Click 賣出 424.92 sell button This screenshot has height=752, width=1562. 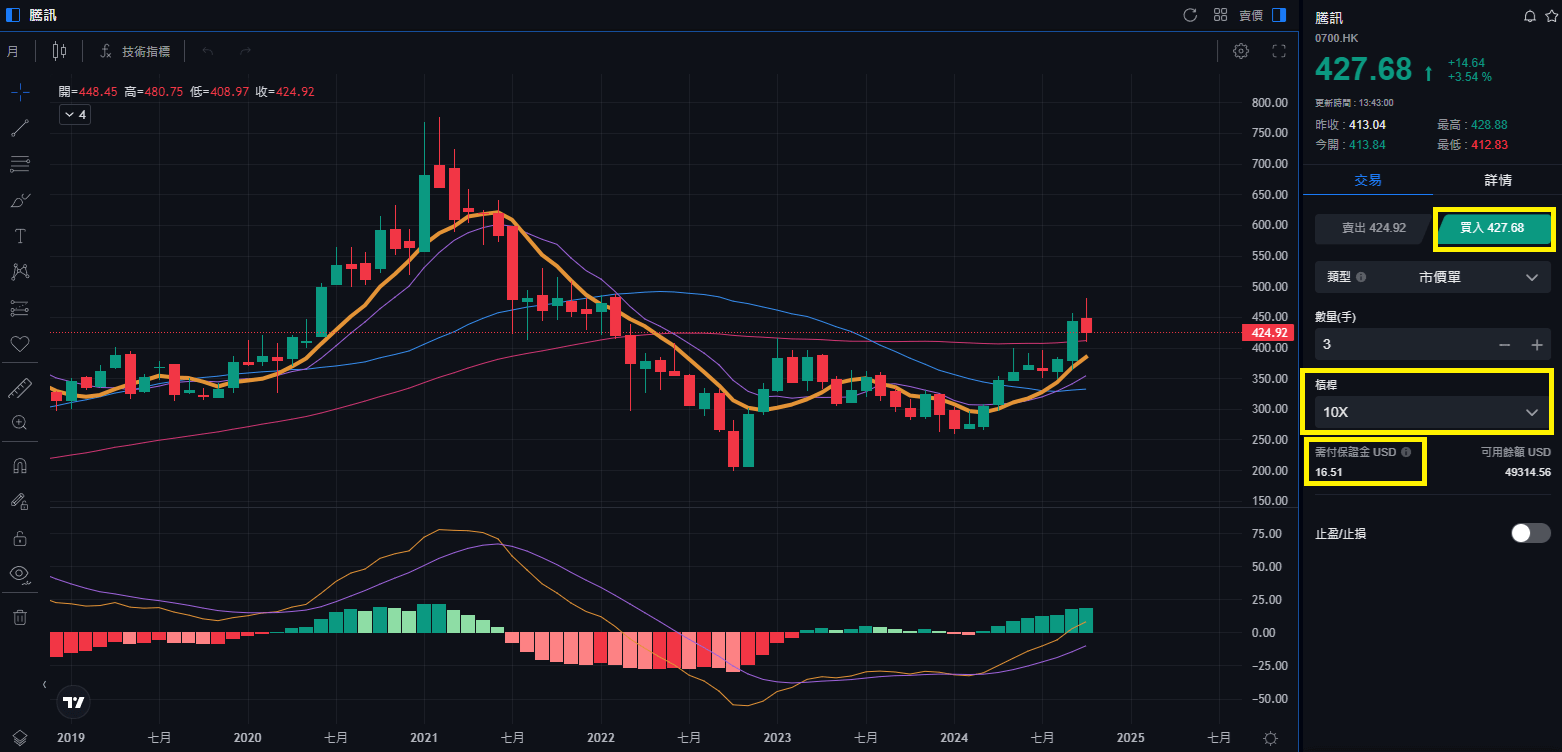click(x=1373, y=228)
